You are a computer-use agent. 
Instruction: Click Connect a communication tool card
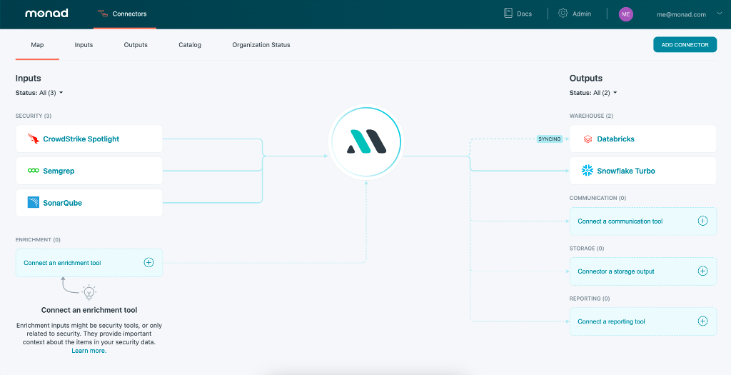[x=643, y=221]
